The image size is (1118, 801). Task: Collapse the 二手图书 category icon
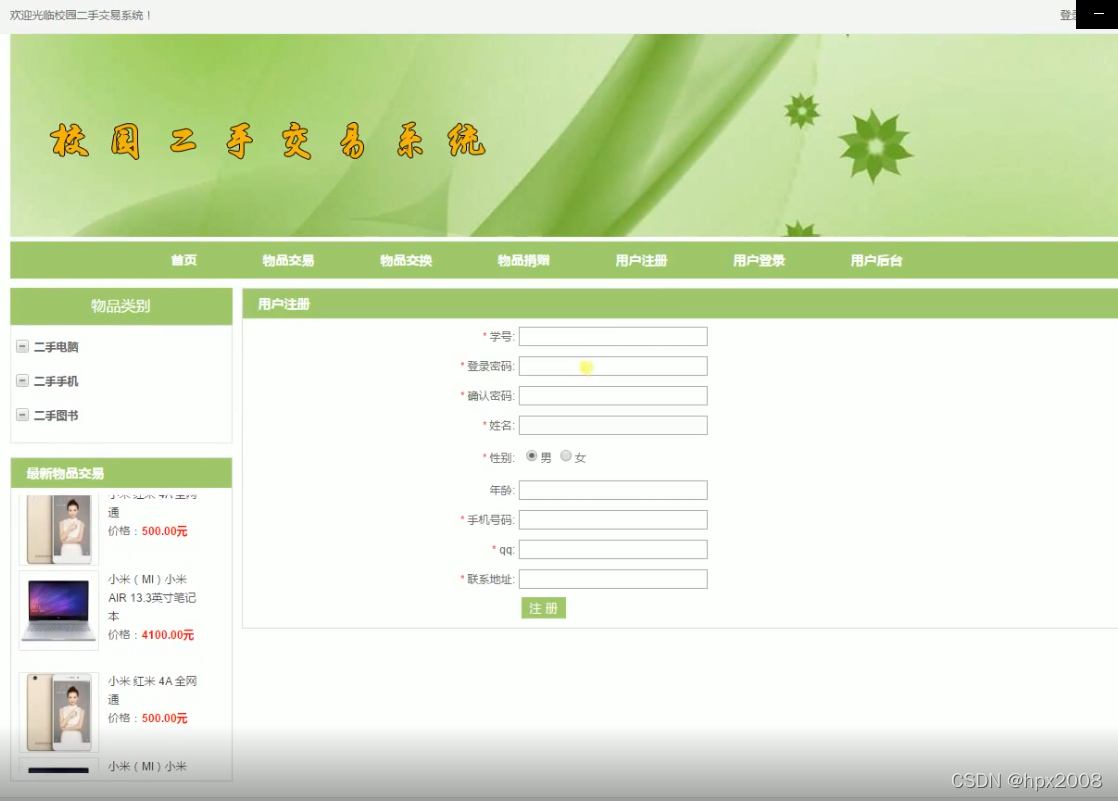(x=22, y=415)
